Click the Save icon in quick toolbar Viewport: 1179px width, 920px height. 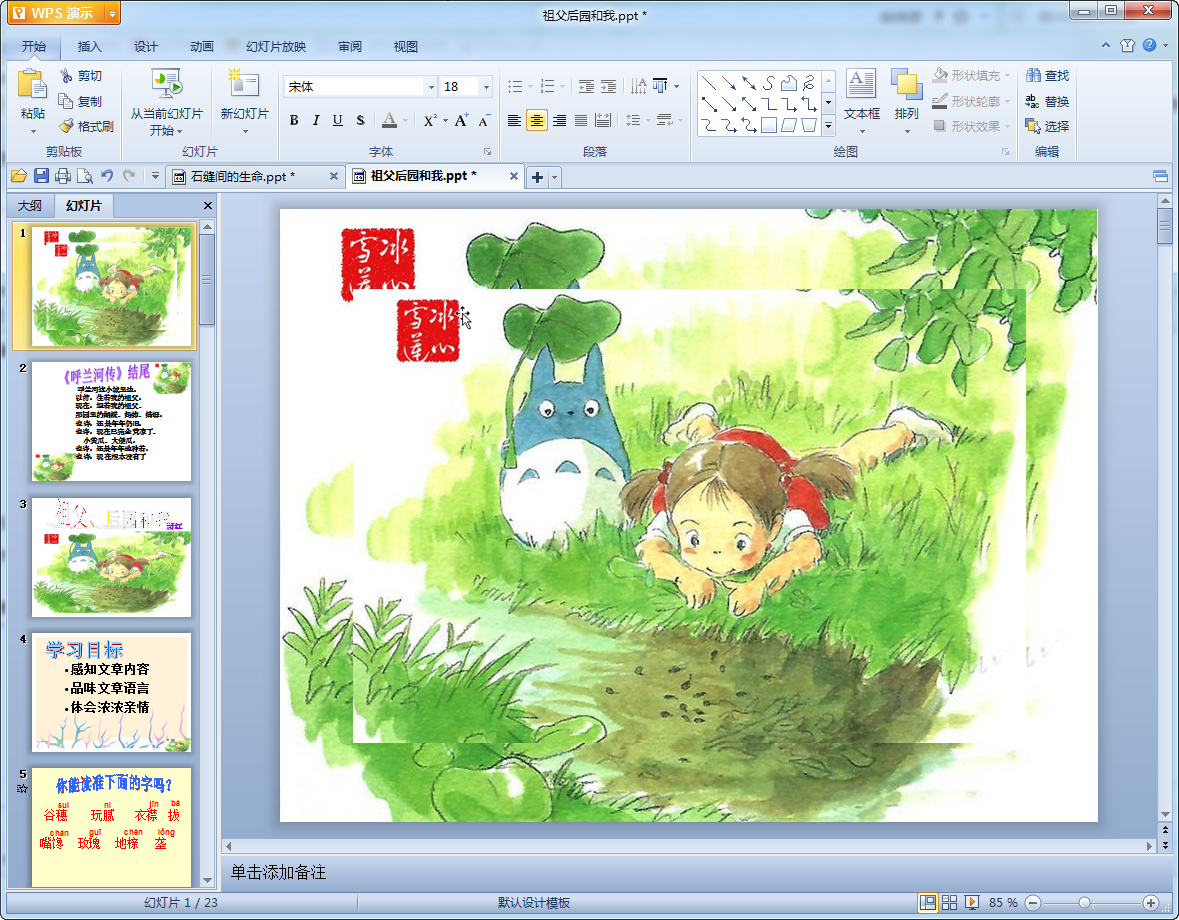[41, 176]
